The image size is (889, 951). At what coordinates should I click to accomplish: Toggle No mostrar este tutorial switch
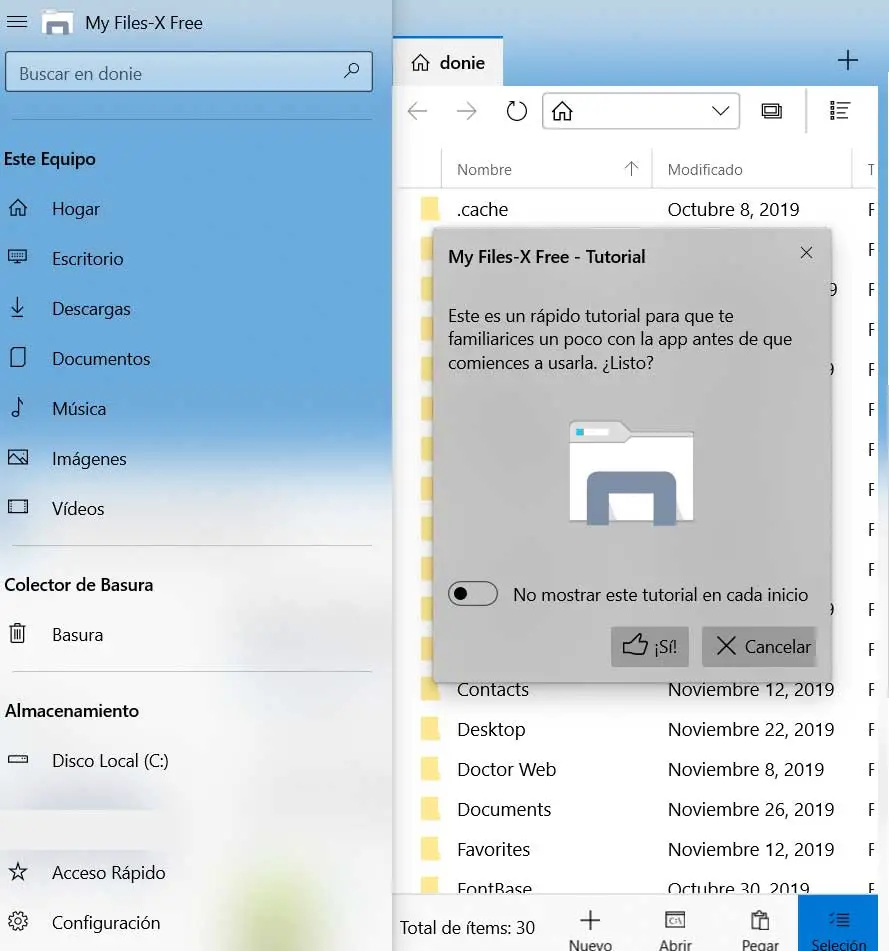coord(473,594)
